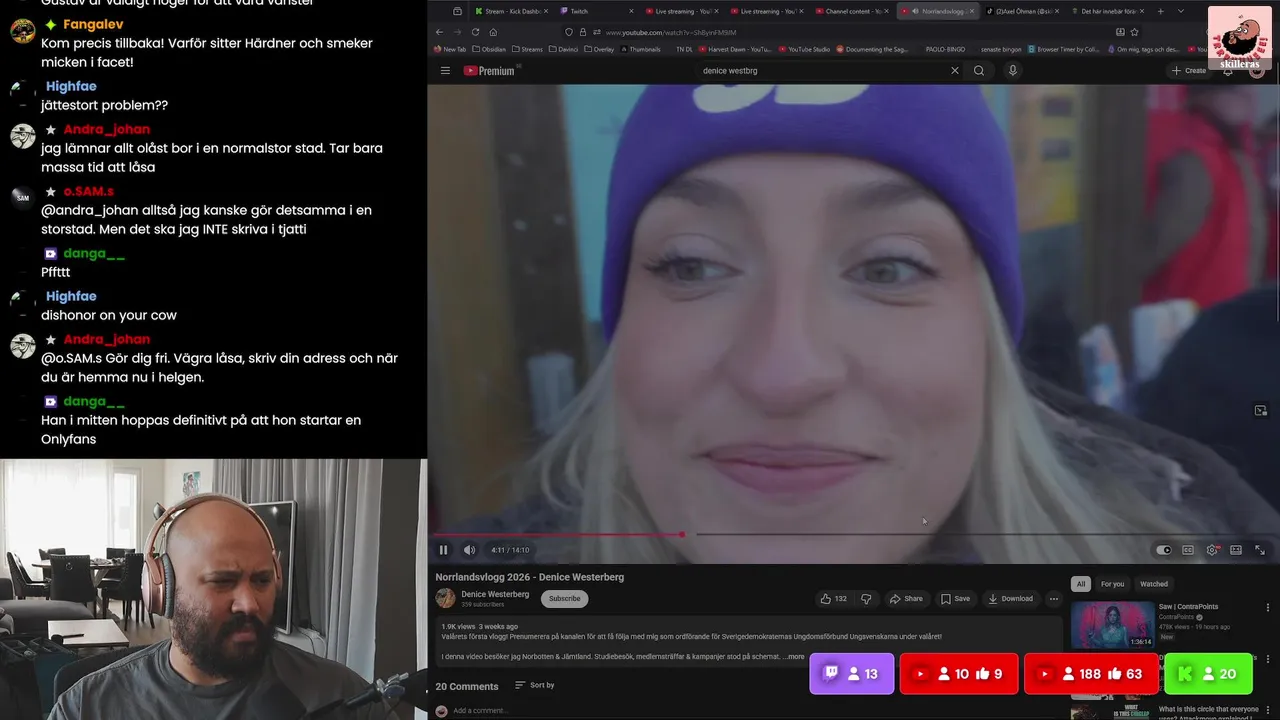Start voice search with the microphone
Viewport: 1280px width, 720px height.
[1012, 71]
